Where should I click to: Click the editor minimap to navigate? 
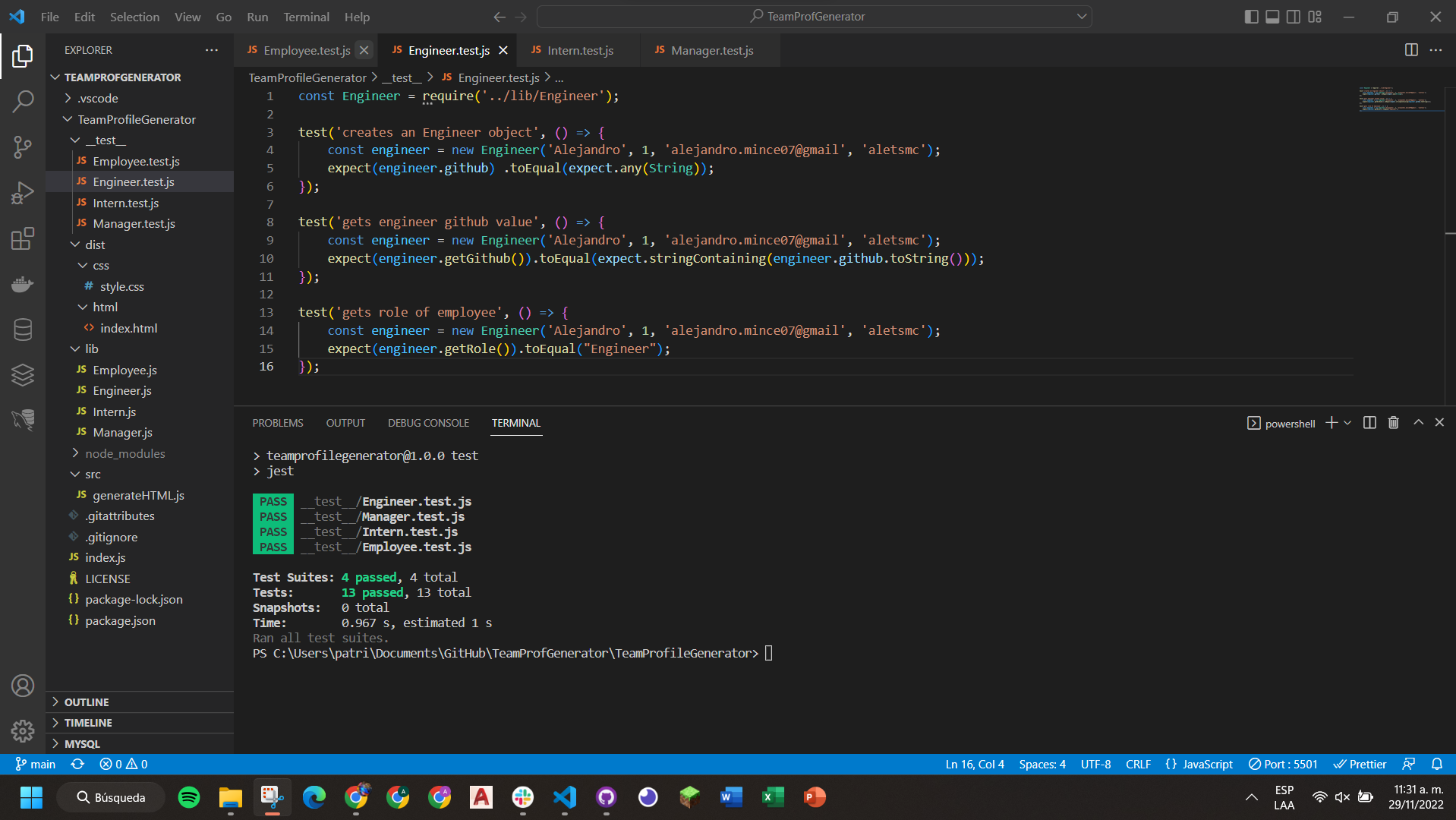[1401, 99]
